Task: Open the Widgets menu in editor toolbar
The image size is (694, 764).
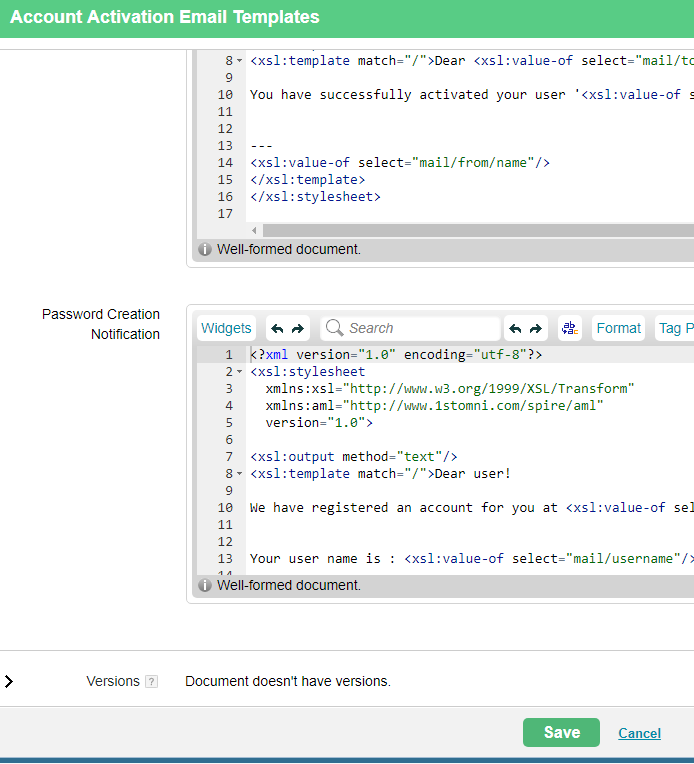Action: point(226,328)
